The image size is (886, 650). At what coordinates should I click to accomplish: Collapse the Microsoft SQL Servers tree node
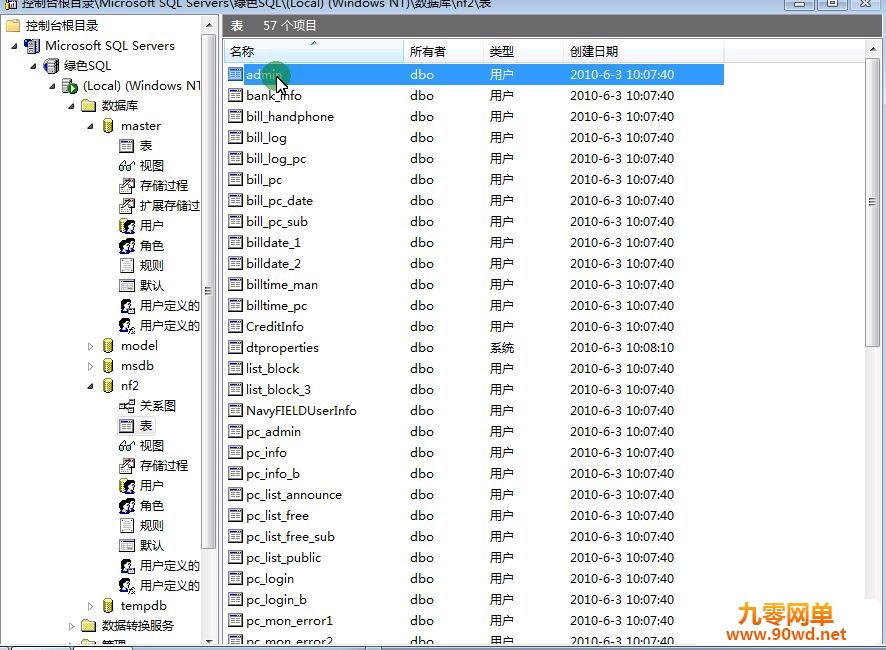tap(15, 46)
